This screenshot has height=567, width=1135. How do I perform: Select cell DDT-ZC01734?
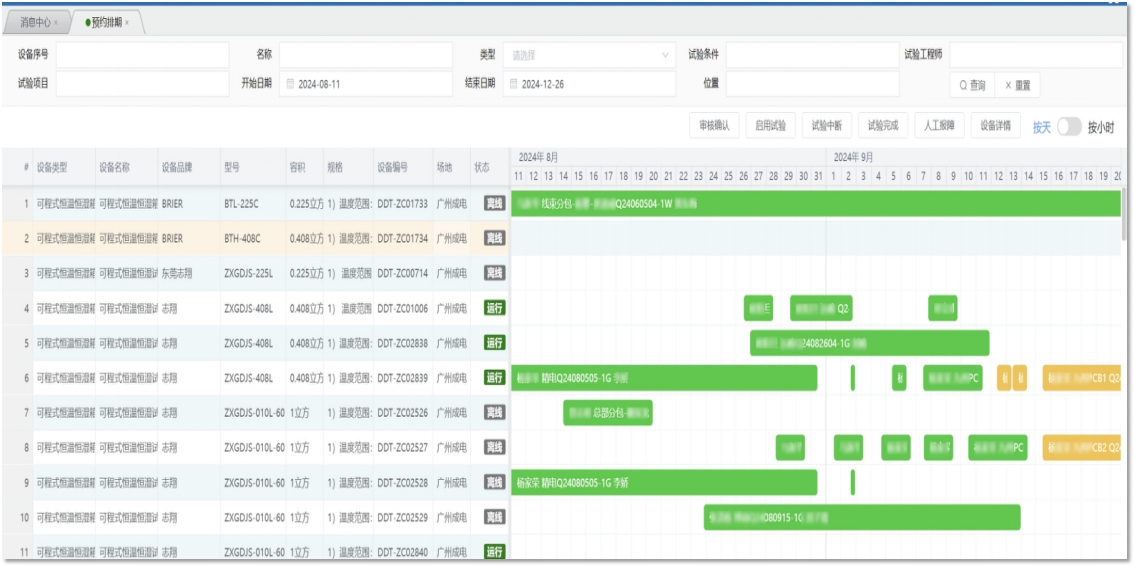(x=402, y=238)
